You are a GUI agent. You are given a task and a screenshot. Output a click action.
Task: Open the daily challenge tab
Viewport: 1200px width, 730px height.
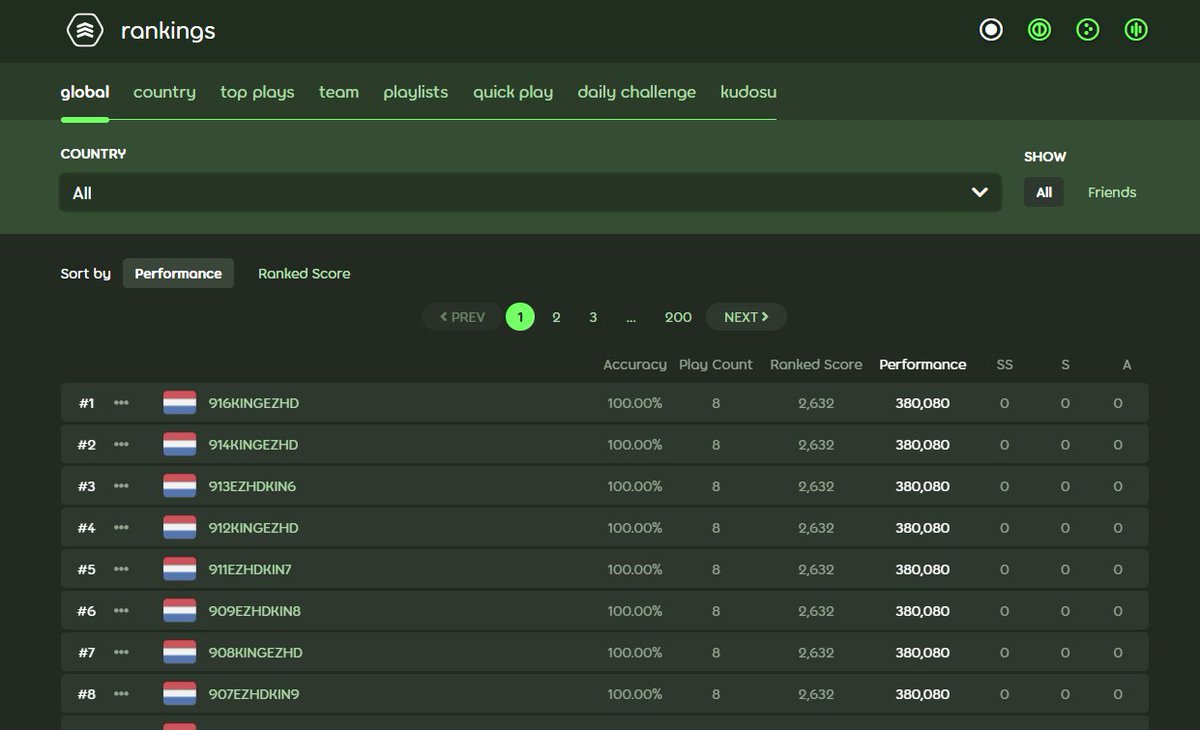point(637,92)
